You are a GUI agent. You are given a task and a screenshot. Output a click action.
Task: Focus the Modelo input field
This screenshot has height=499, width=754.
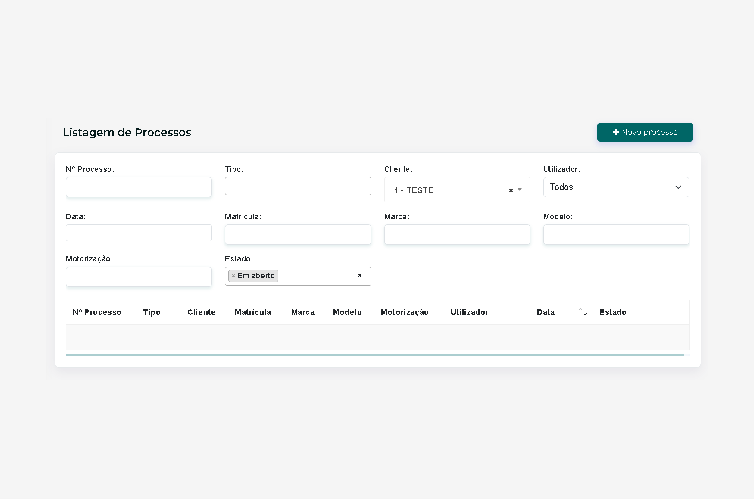[x=616, y=234]
